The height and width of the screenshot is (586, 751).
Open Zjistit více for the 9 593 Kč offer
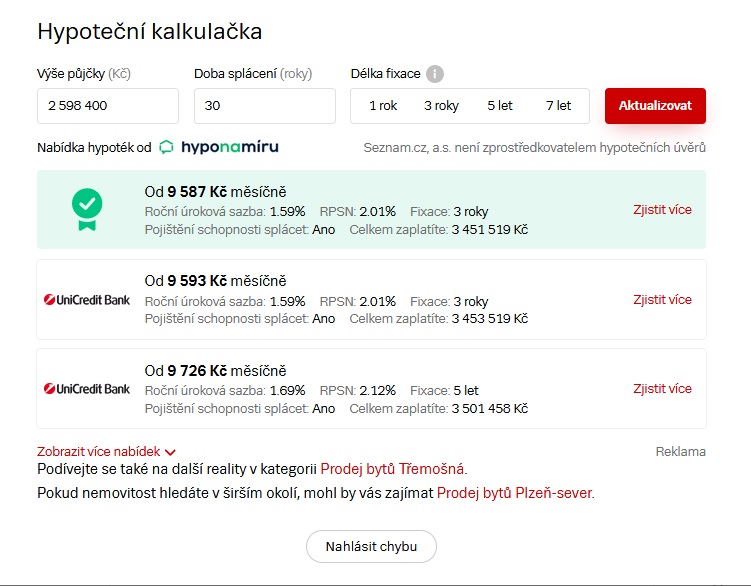662,299
